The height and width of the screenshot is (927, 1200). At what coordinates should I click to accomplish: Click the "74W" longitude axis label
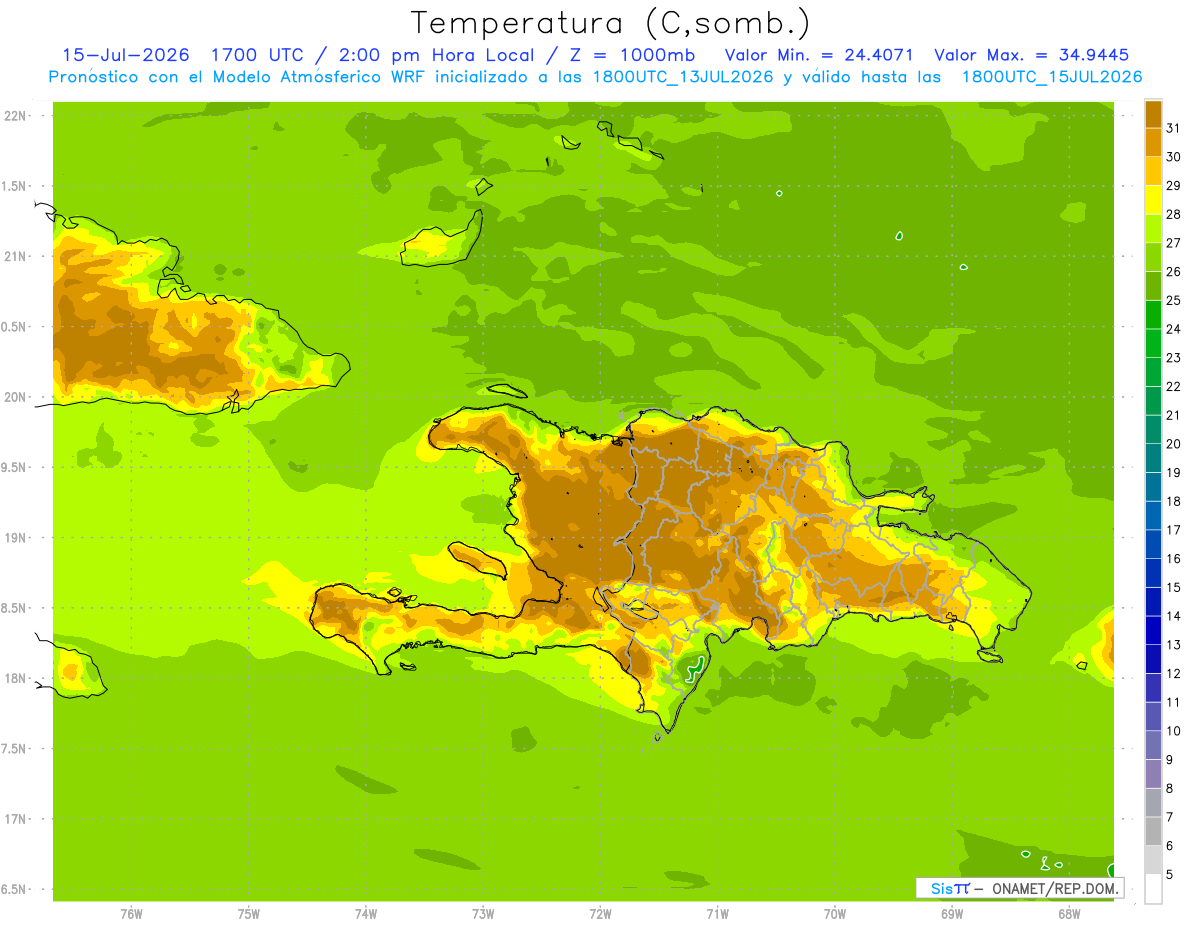pos(365,914)
